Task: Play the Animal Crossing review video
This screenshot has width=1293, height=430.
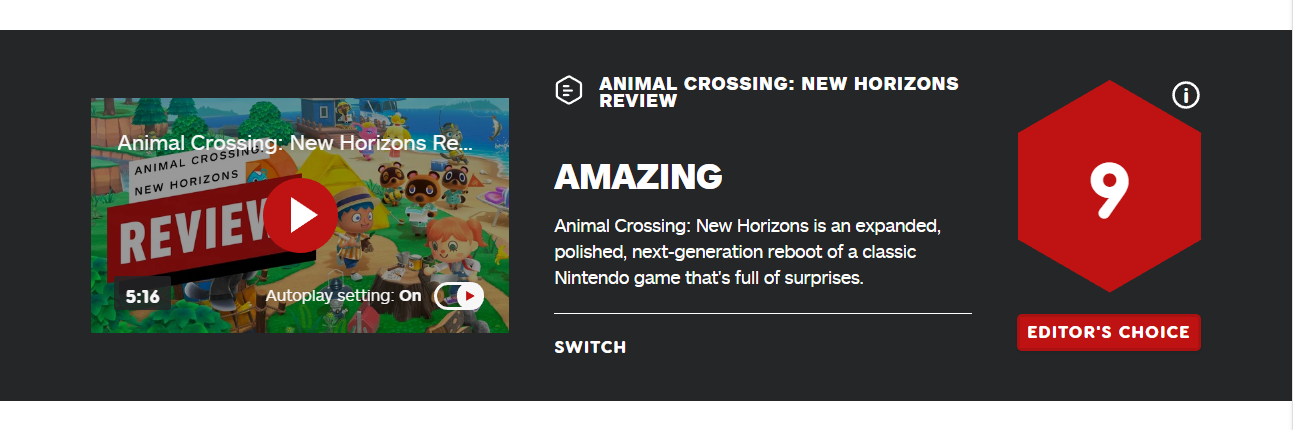Action: click(x=301, y=215)
